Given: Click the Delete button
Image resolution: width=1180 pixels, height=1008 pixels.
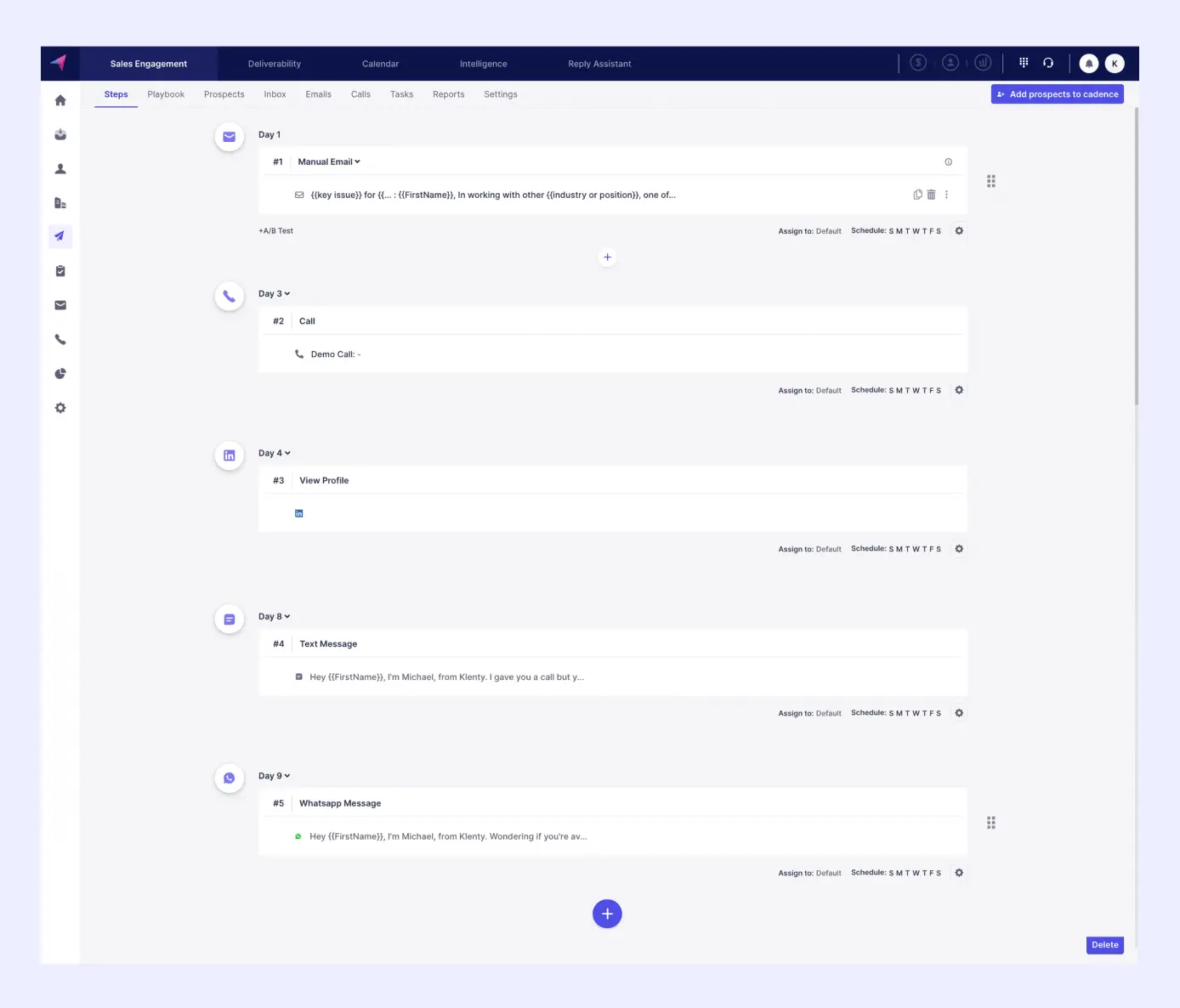Looking at the screenshot, I should click(1104, 945).
